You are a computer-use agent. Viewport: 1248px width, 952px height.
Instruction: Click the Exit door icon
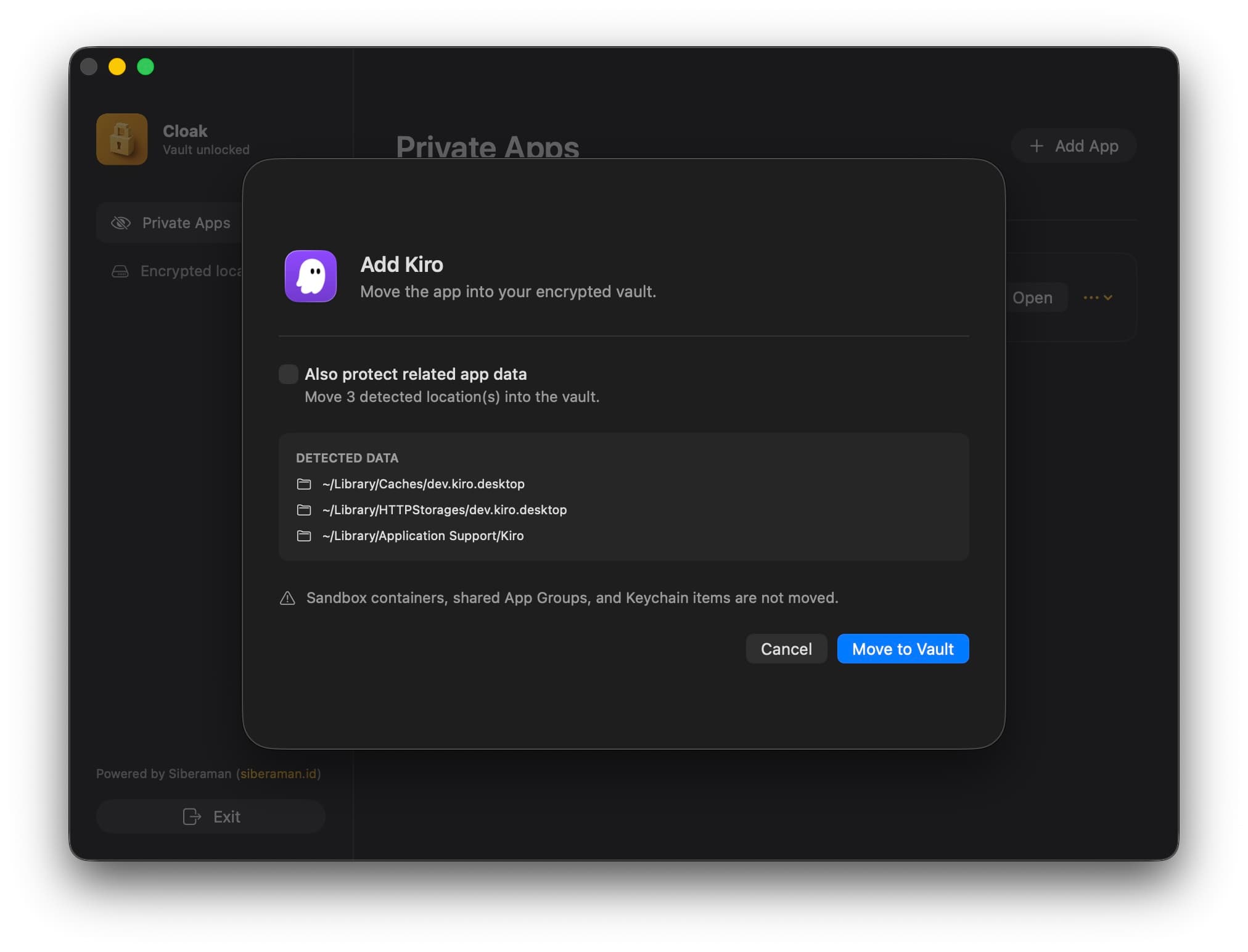192,816
